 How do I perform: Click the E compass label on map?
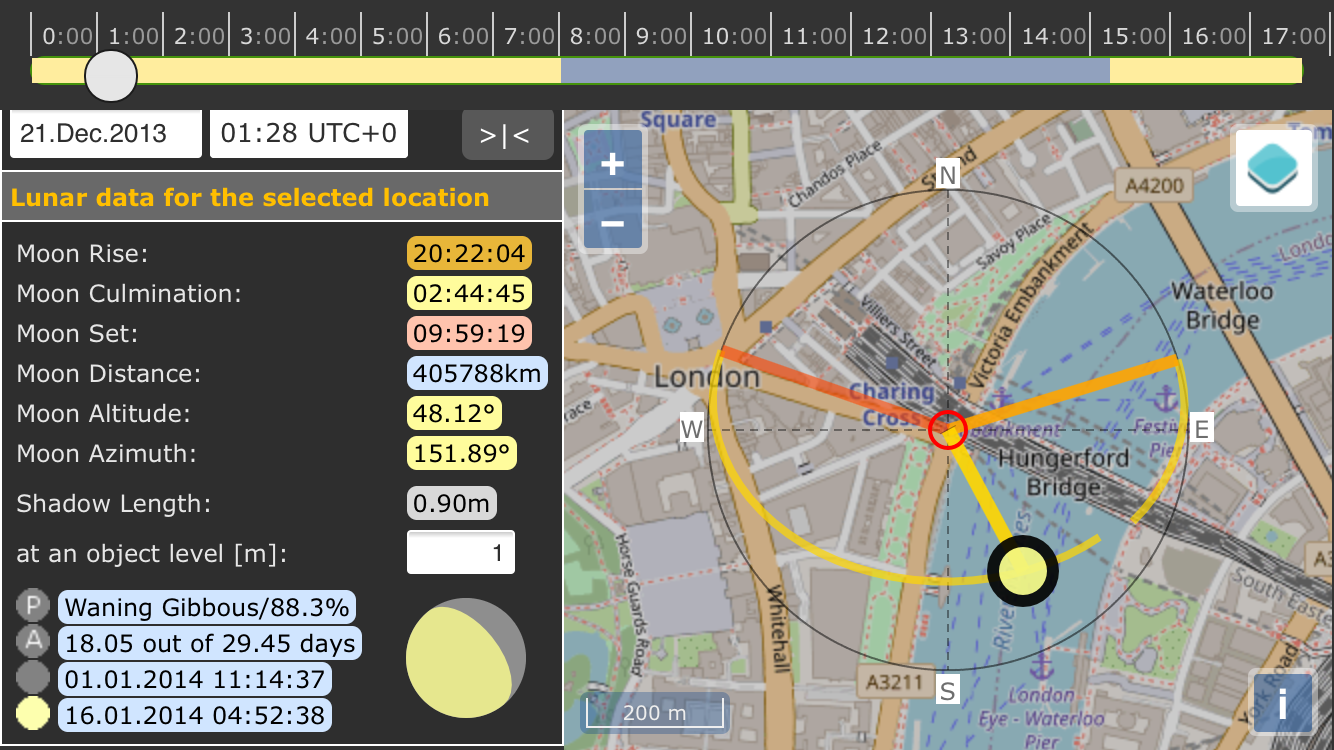tap(1201, 430)
